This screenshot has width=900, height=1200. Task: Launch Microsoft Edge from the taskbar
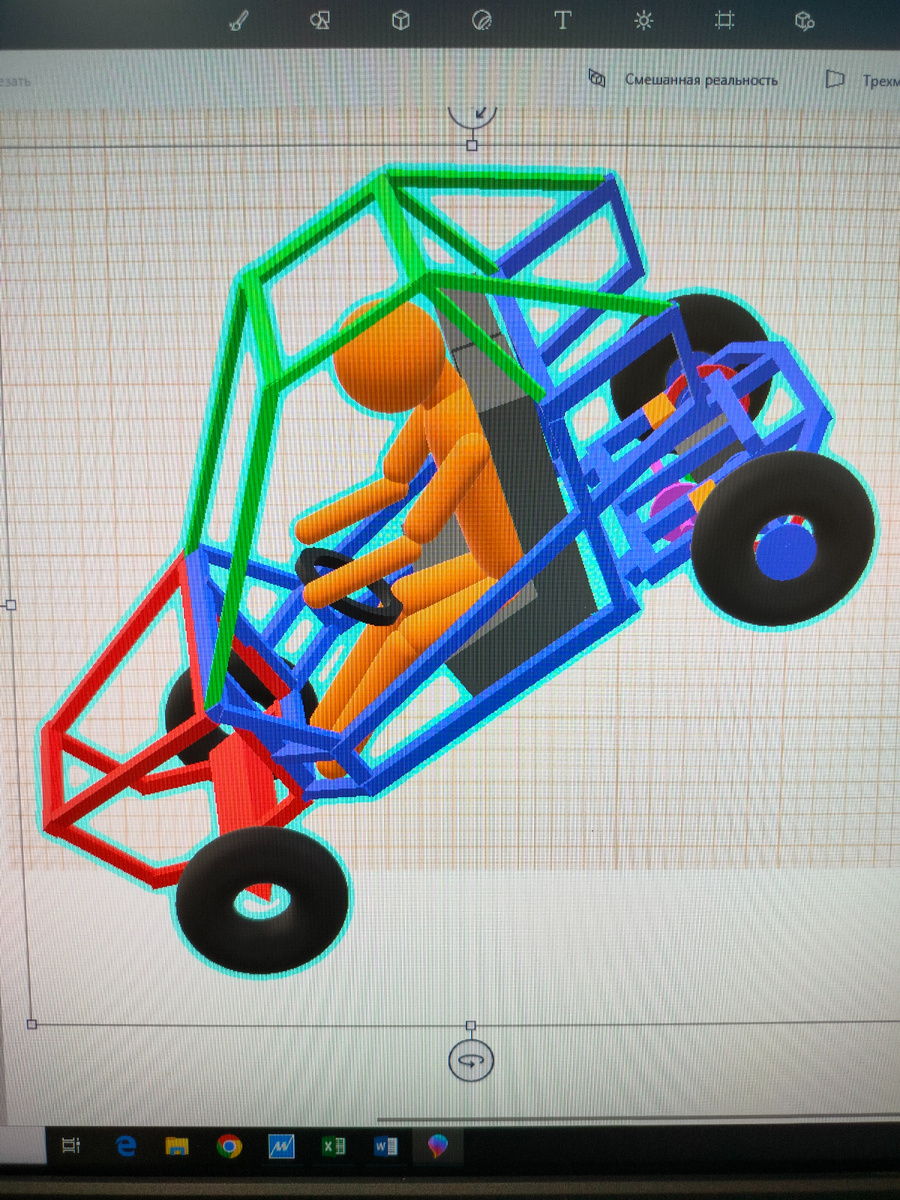click(x=126, y=1146)
